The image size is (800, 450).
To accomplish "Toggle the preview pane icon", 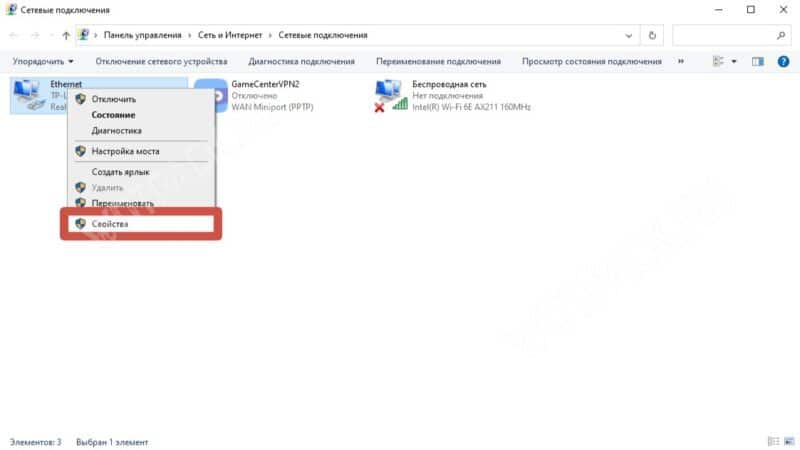I will pos(757,61).
